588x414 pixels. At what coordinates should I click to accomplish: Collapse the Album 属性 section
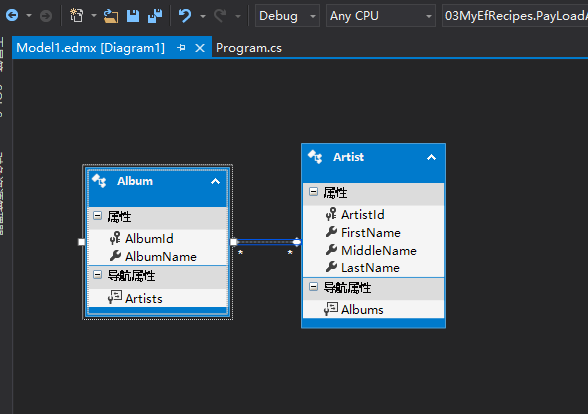(98, 216)
